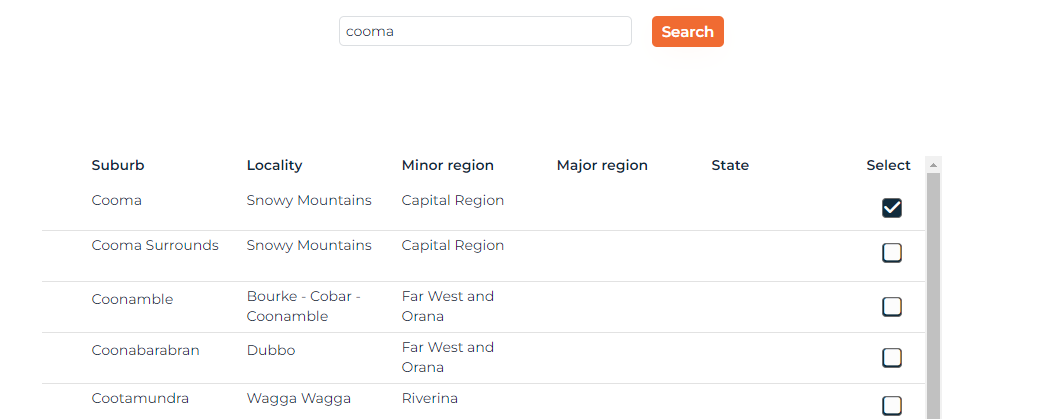Screen dimensions: 1042x419
Task: Click the scrollbar up arrow
Action: pos(933,165)
